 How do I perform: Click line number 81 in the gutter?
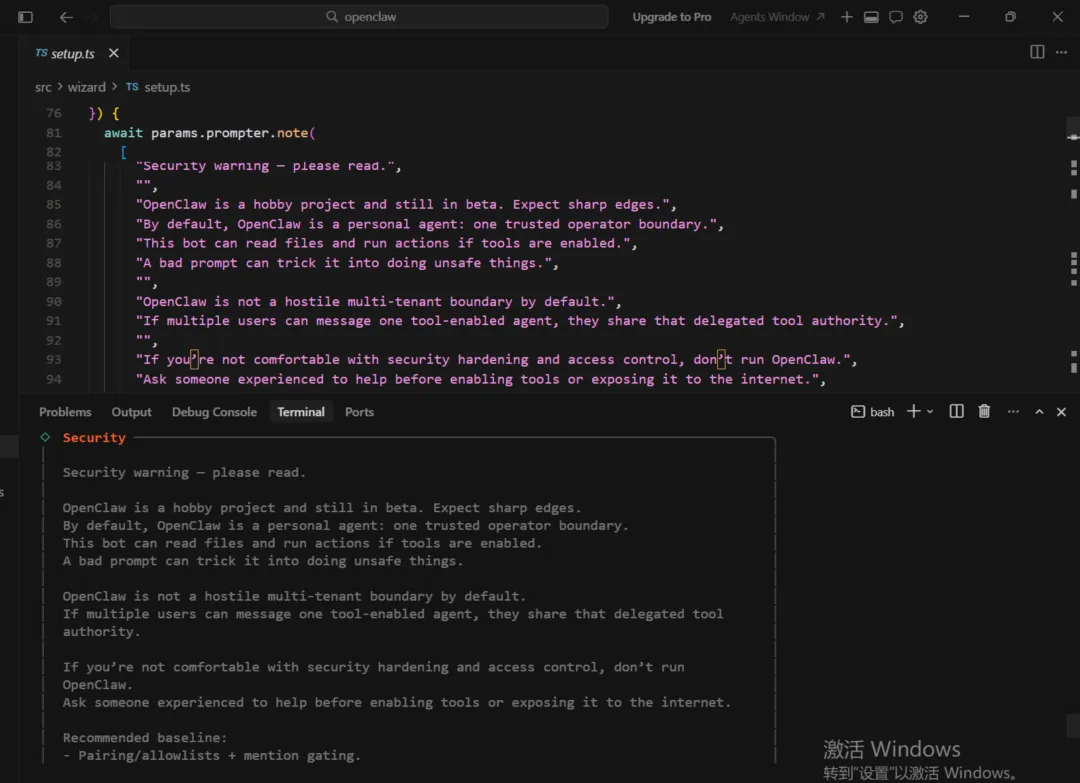pos(54,132)
